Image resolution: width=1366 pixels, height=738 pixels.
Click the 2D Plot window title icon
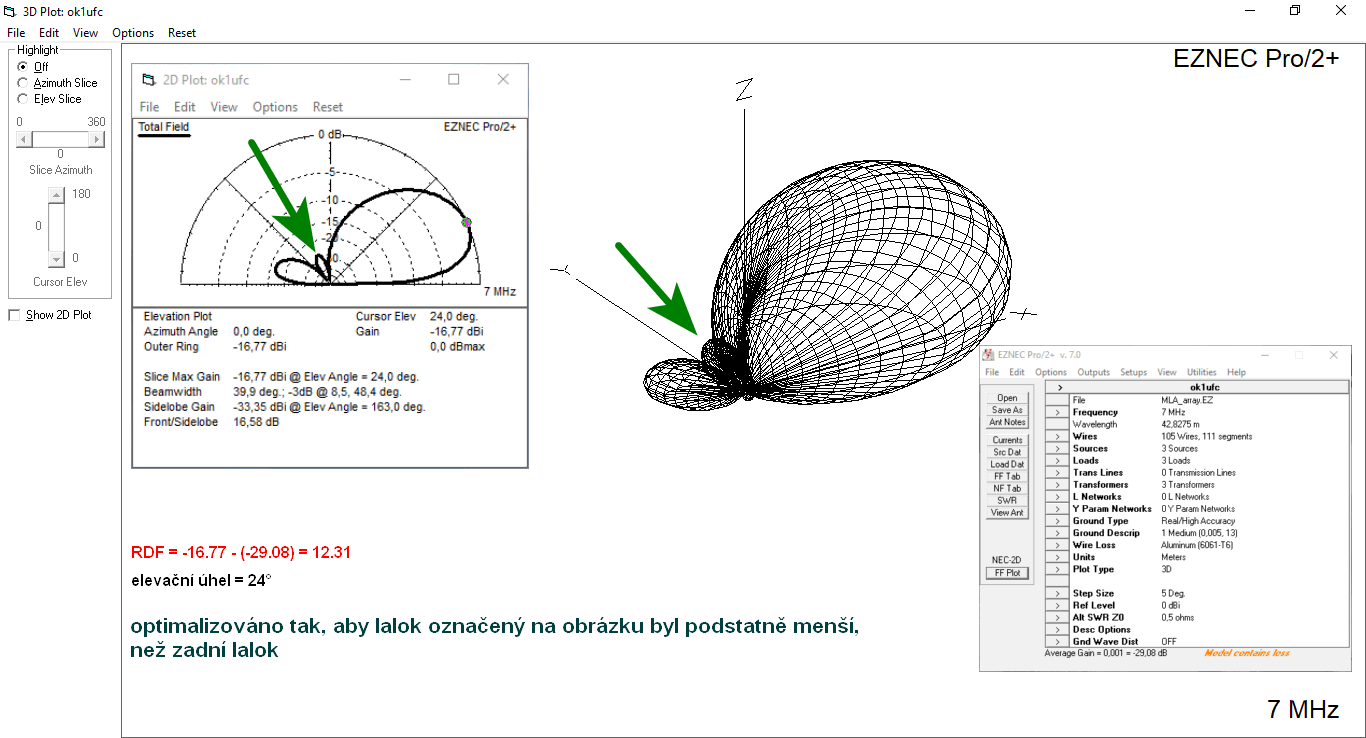(x=149, y=80)
